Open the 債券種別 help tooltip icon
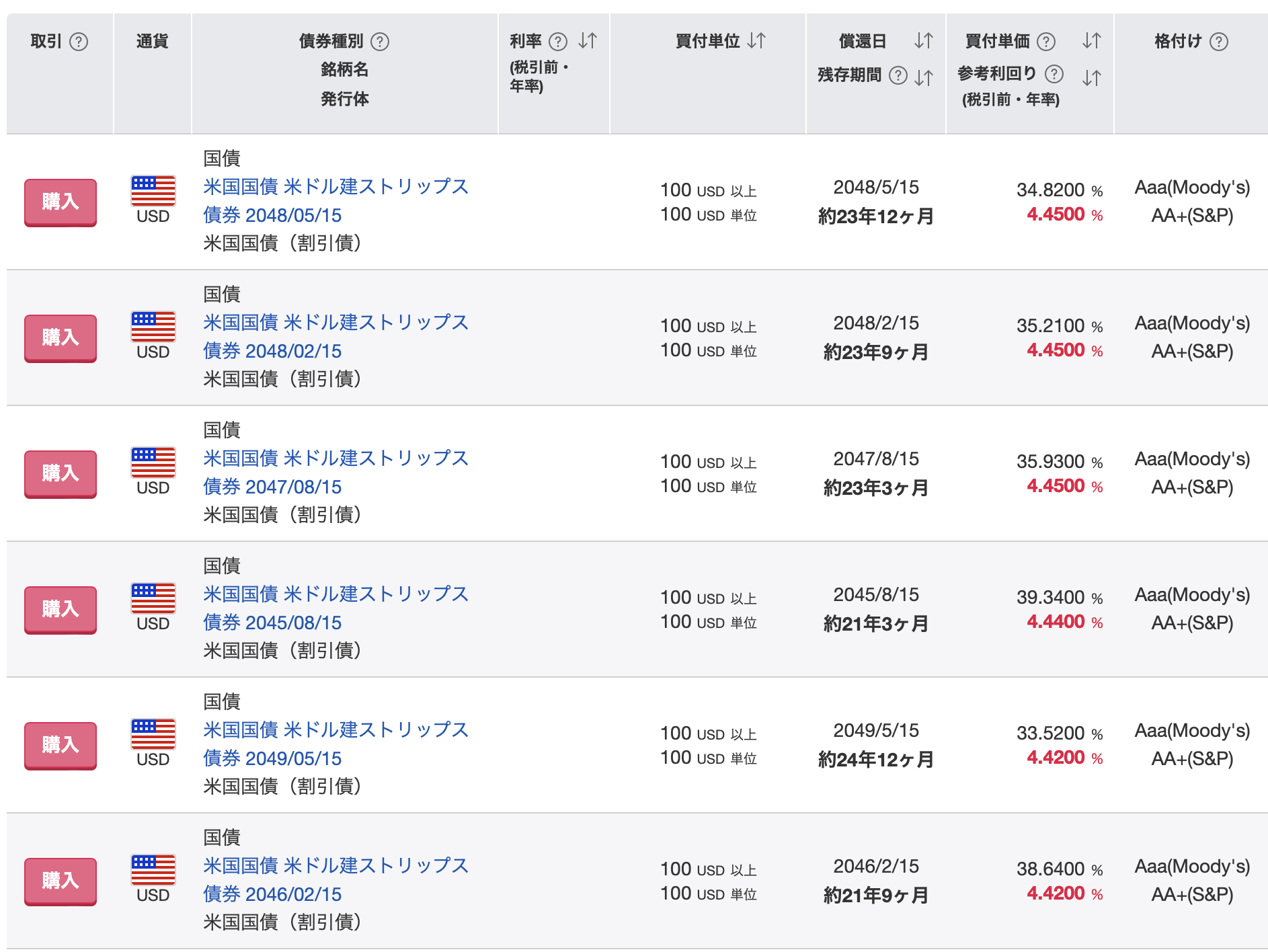This screenshot has height=952, width=1268. pos(380,42)
